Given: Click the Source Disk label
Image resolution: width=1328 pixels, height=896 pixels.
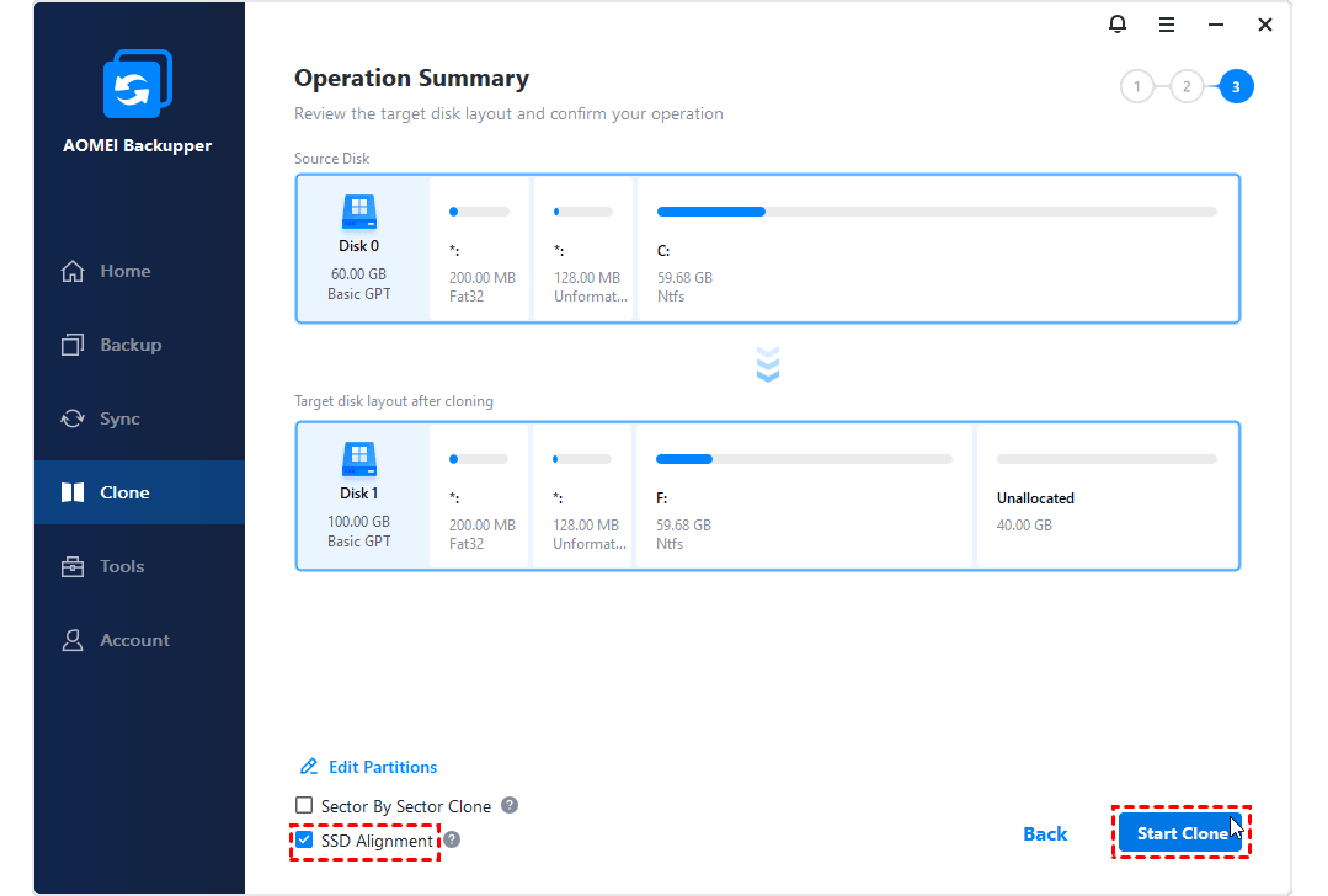Looking at the screenshot, I should pos(332,159).
